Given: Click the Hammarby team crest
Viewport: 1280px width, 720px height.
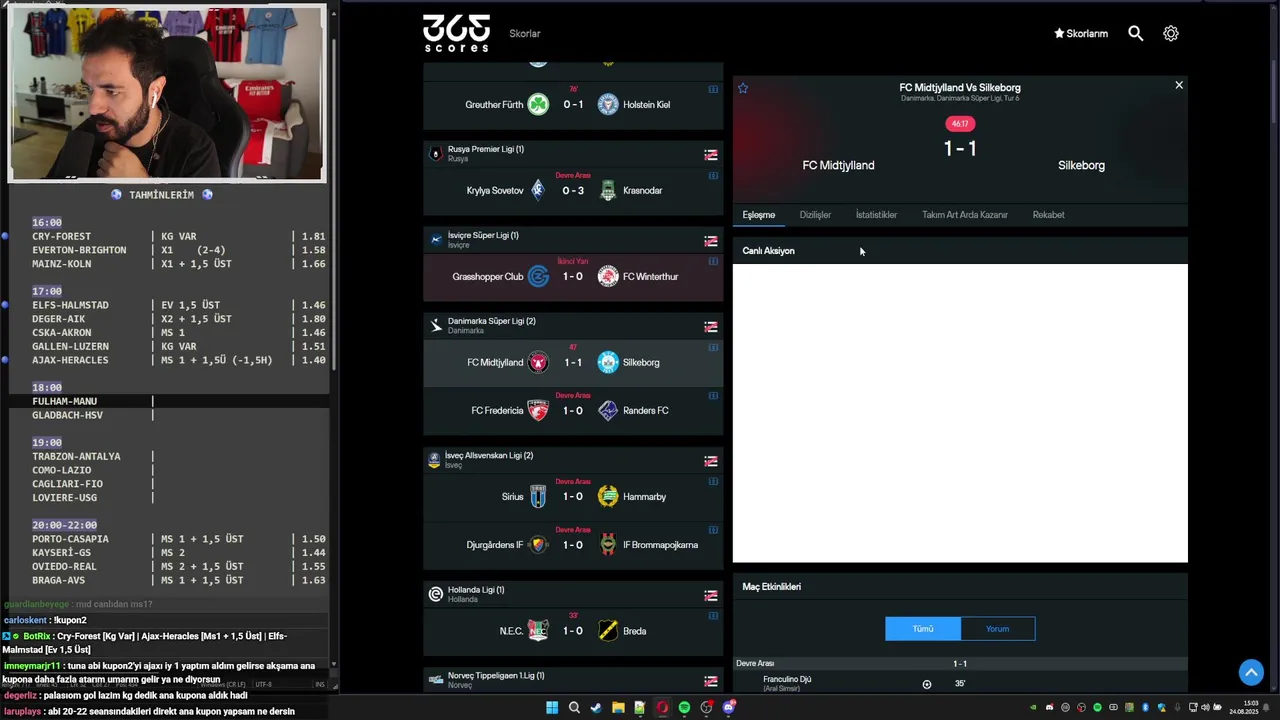Looking at the screenshot, I should pos(608,496).
